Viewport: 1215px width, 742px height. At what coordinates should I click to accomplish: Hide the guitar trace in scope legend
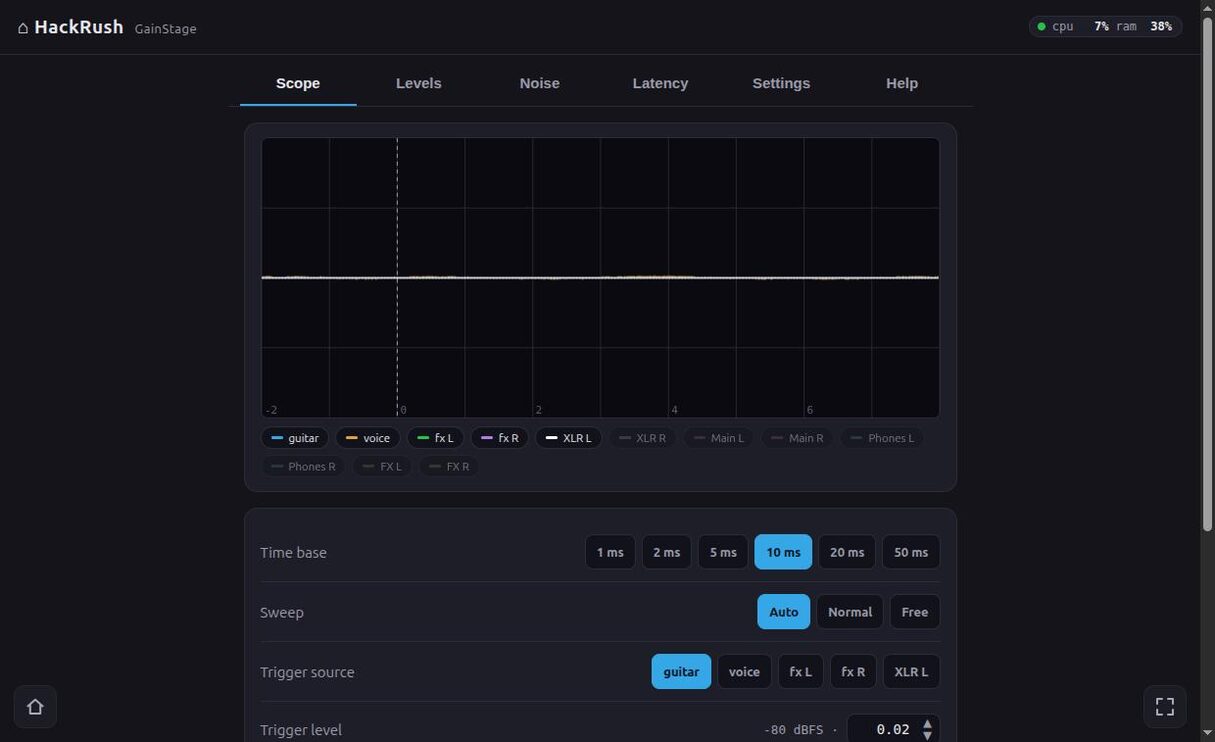click(295, 438)
